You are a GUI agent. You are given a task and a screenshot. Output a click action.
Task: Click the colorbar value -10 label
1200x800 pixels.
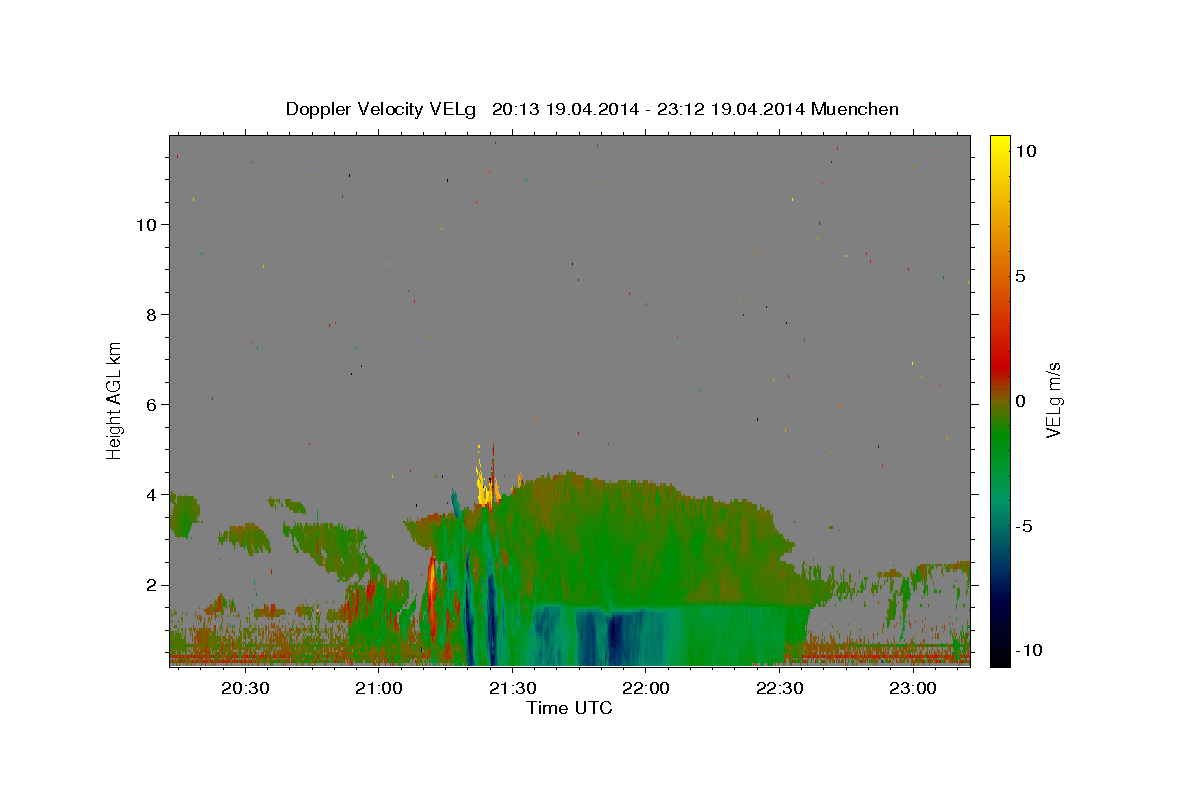click(x=1030, y=650)
